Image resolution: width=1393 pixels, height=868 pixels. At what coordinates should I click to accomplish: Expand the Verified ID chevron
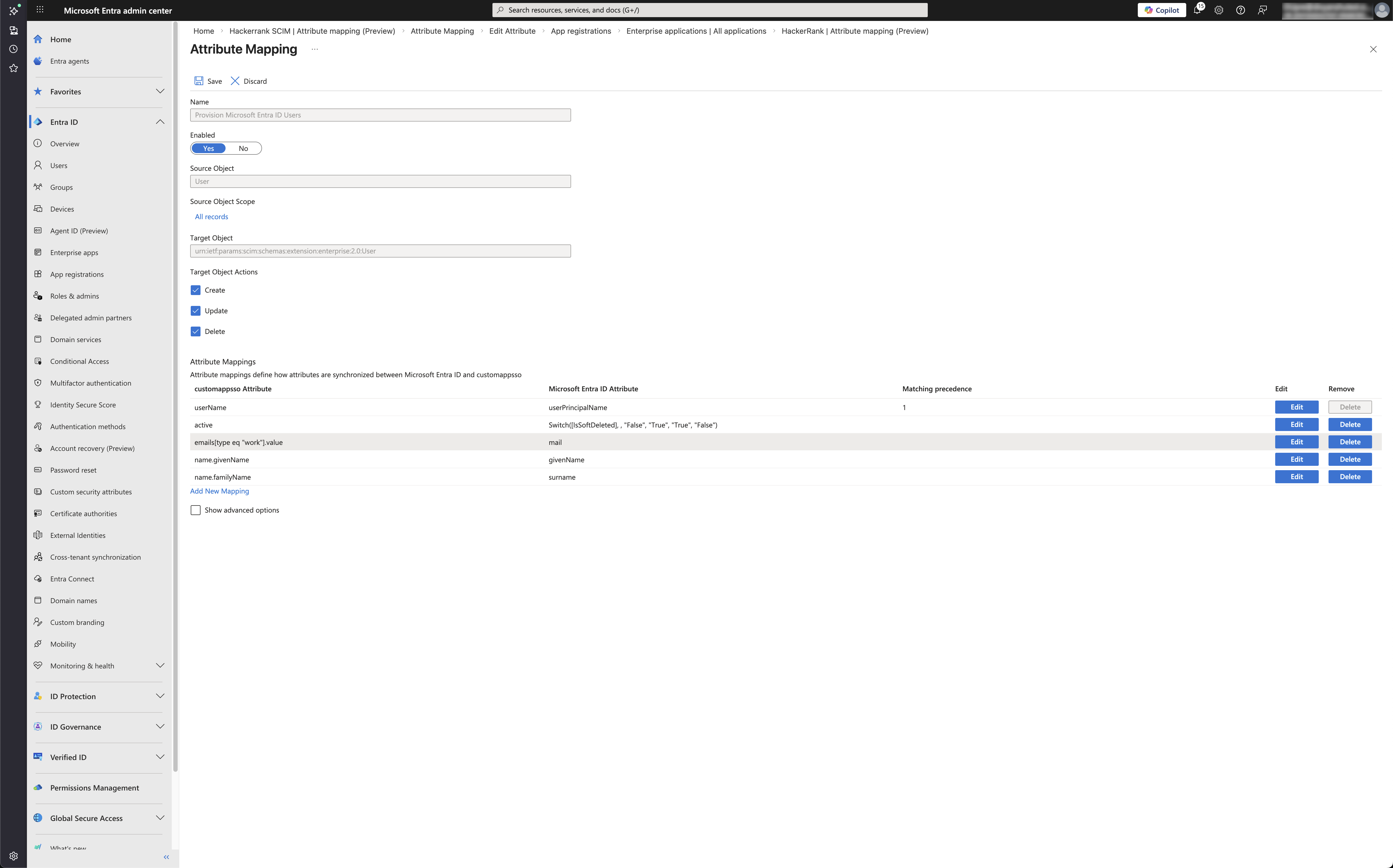160,757
